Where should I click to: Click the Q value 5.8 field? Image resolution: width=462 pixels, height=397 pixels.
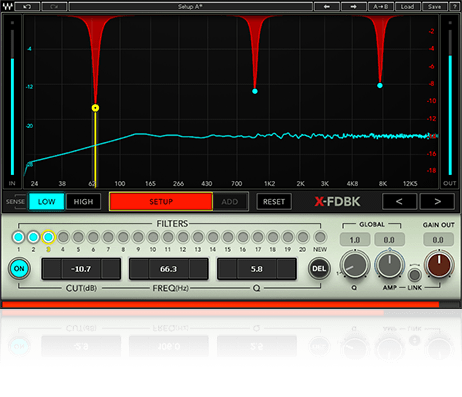(x=257, y=269)
